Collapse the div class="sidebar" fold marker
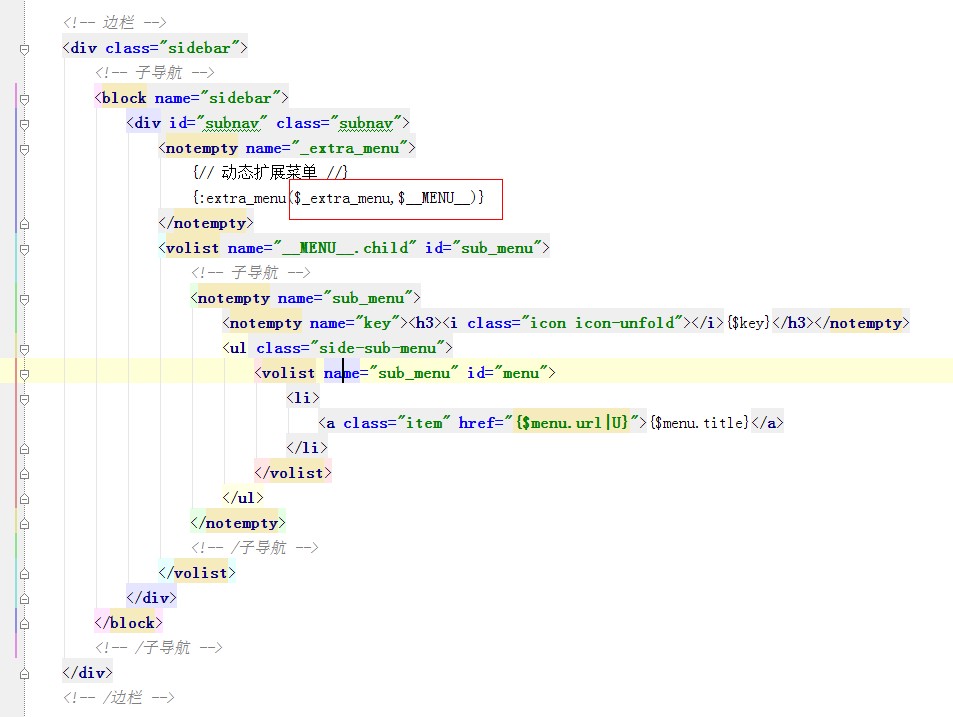This screenshot has height=717, width=953. (x=23, y=47)
